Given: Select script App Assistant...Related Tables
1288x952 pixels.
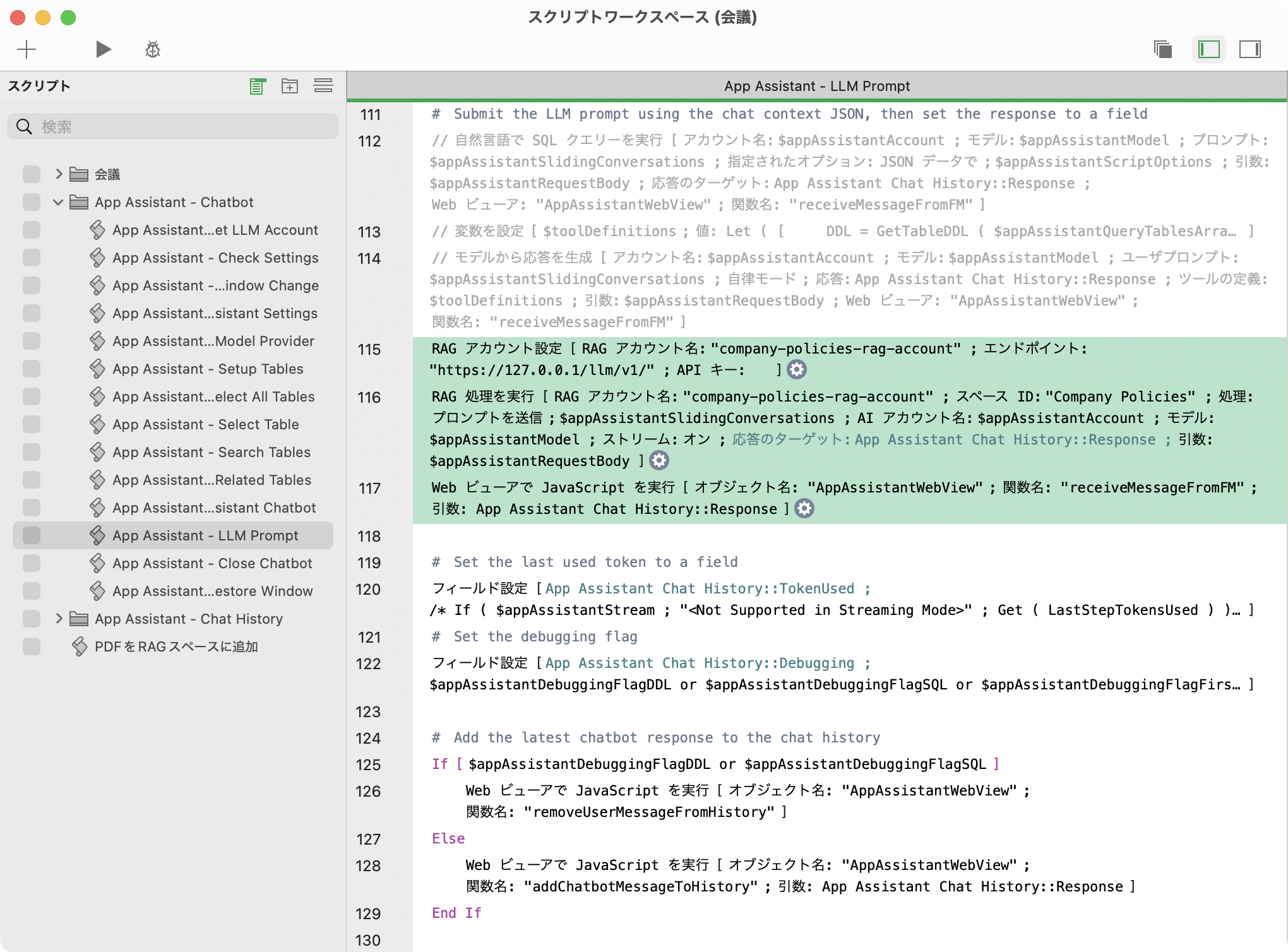Looking at the screenshot, I should click(x=212, y=480).
